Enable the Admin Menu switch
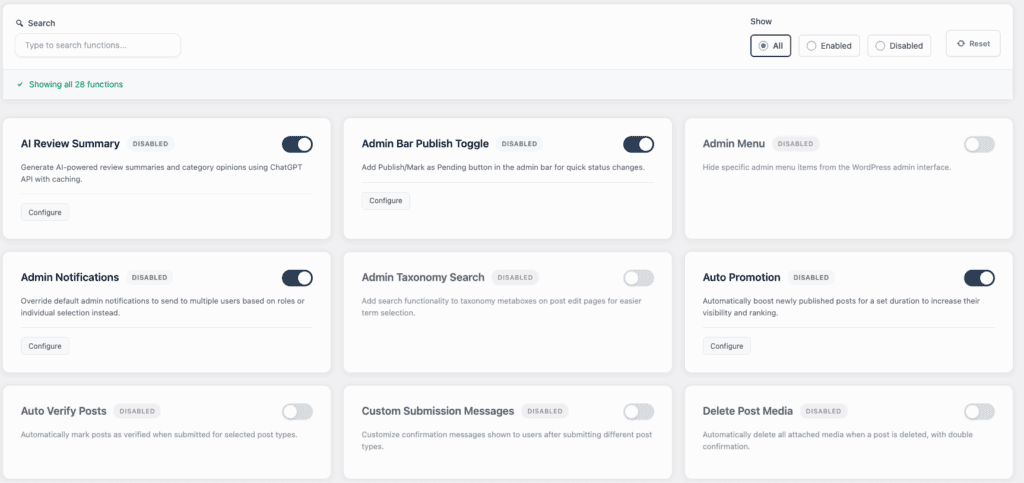Image resolution: width=1024 pixels, height=483 pixels. pyautogui.click(x=979, y=144)
